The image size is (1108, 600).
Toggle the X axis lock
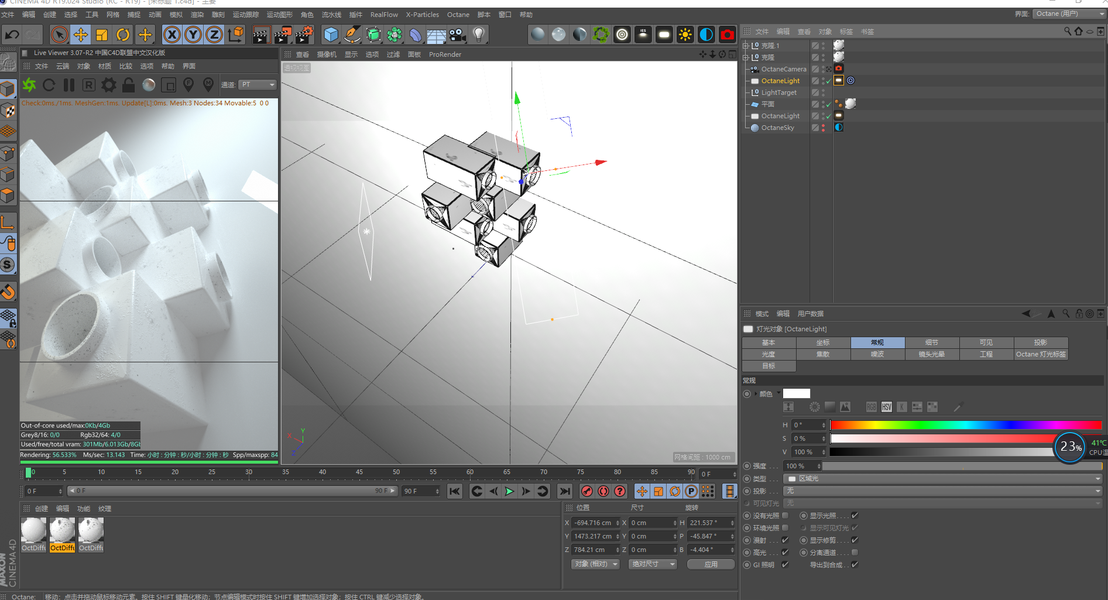click(x=172, y=34)
